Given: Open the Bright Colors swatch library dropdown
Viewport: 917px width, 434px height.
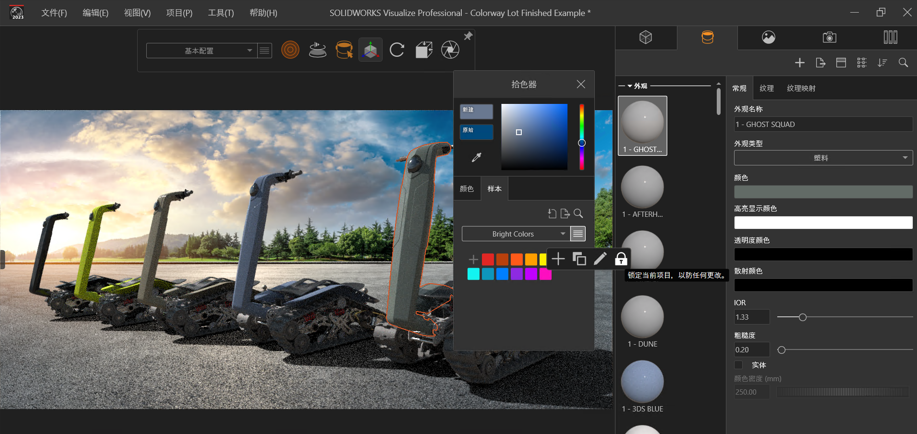Looking at the screenshot, I should pyautogui.click(x=514, y=234).
